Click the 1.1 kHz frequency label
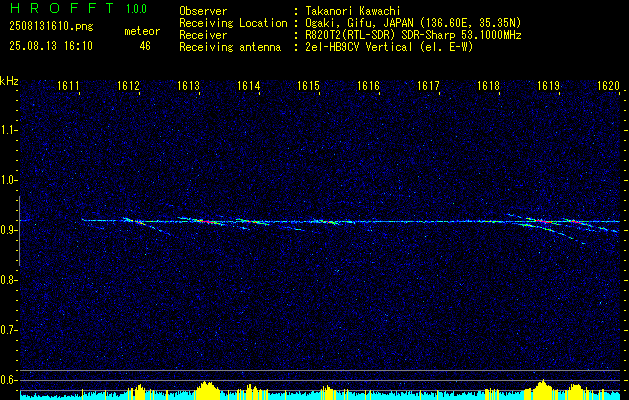 coord(7,130)
